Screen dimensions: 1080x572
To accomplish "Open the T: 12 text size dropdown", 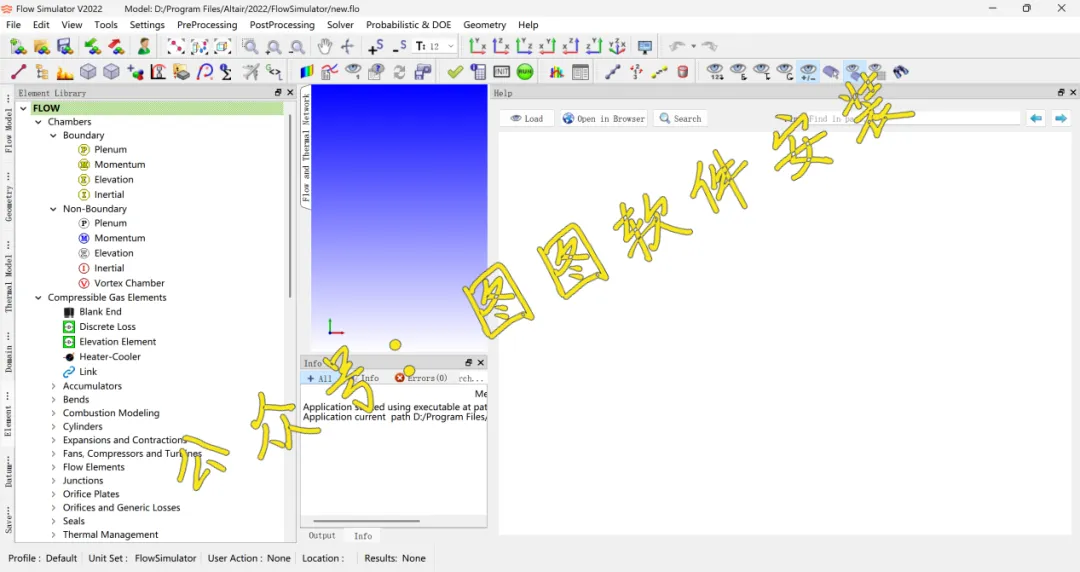I will [435, 47].
